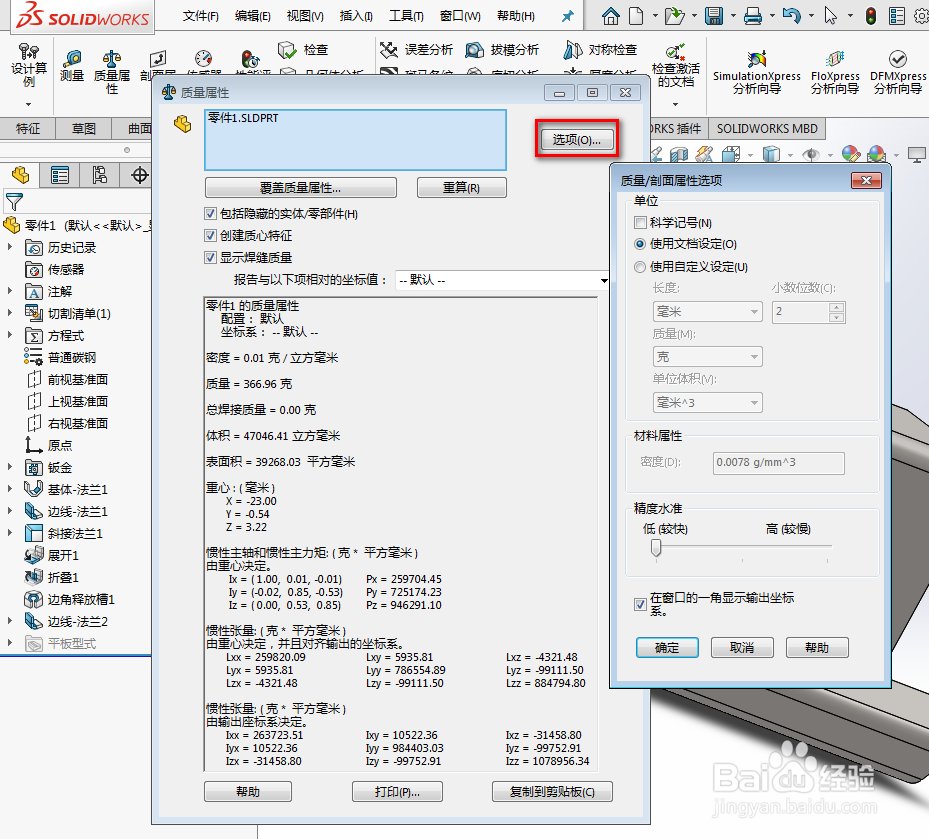Screen dimensions: 929x839
Task: Click the Home icon in top toolbar
Action: [x=610, y=15]
